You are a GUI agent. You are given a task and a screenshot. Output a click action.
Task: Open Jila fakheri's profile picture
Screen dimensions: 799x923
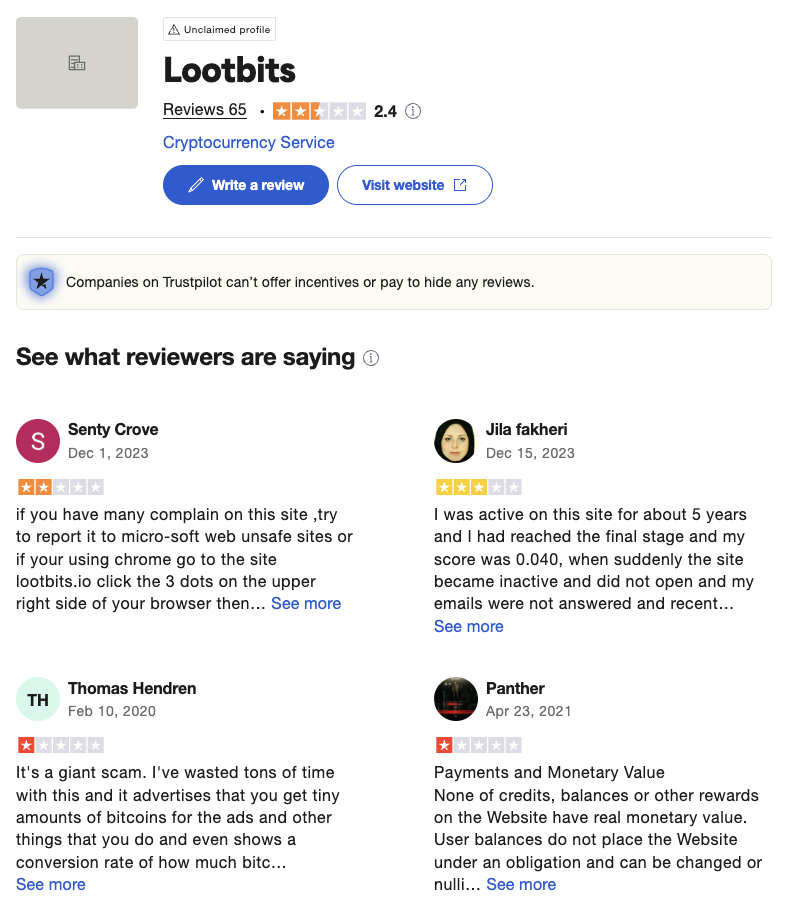click(x=455, y=441)
